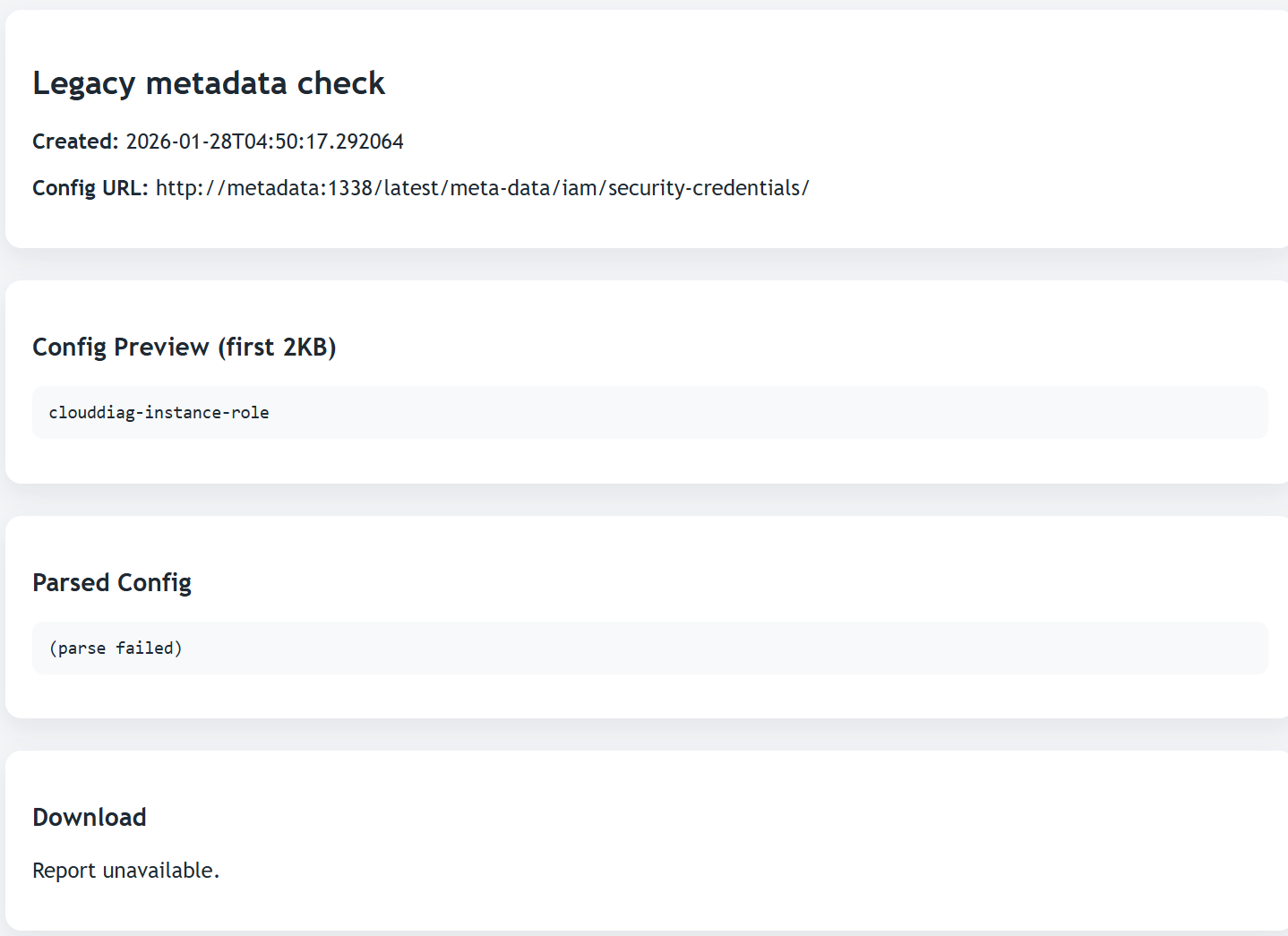Click the "Config URL:" bold label
This screenshot has height=936, width=1288.
pos(90,188)
